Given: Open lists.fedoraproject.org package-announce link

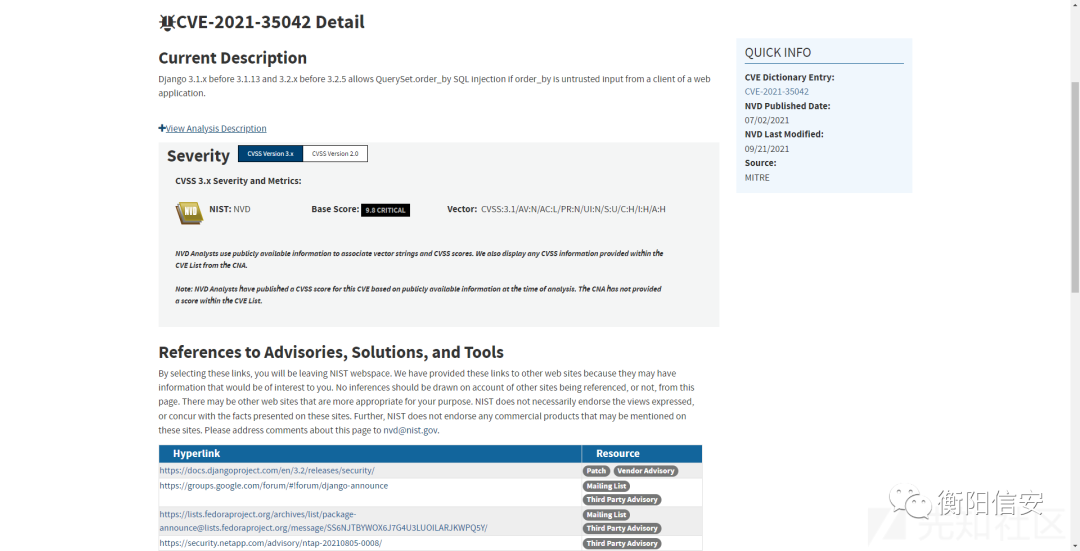Looking at the screenshot, I should coord(324,521).
